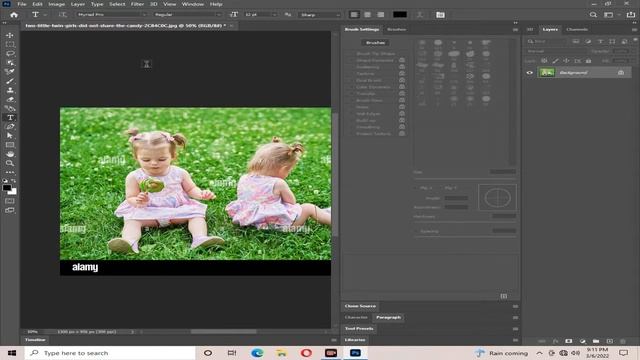Open the anti-aliasing Sharp dropdown
Screen dimensions: 640x360
click(320, 15)
